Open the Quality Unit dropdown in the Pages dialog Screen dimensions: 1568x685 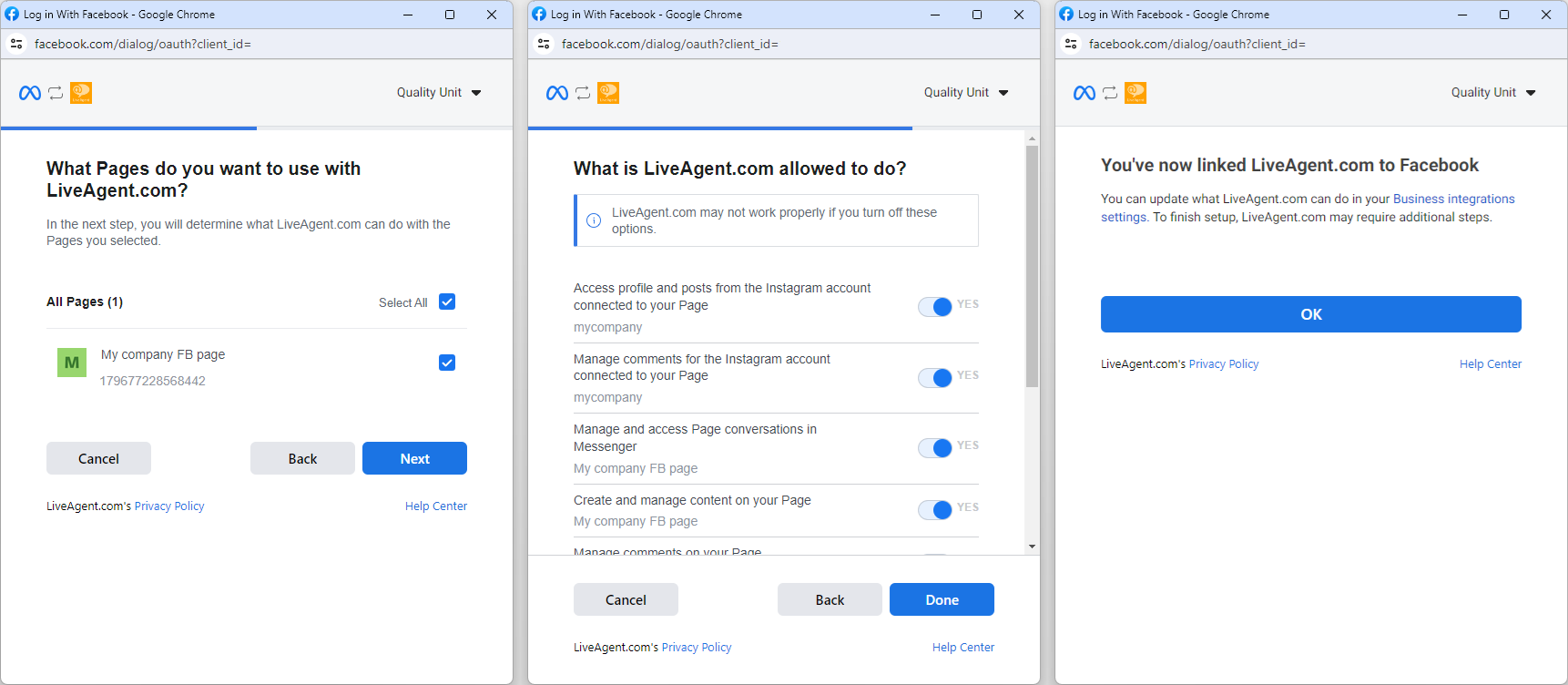click(439, 93)
